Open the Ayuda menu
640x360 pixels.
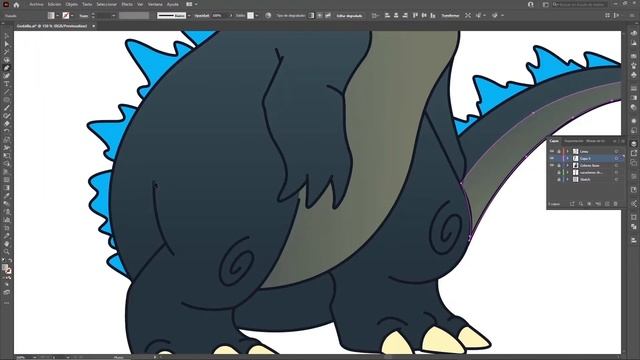click(x=173, y=4)
